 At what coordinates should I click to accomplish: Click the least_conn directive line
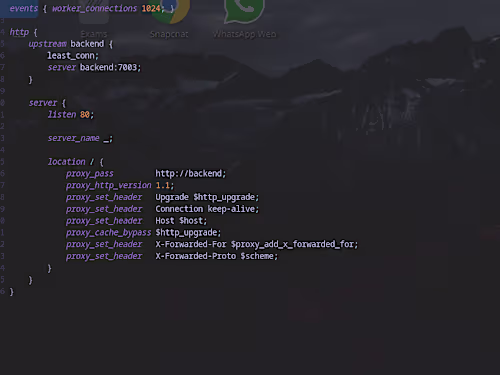[73, 56]
